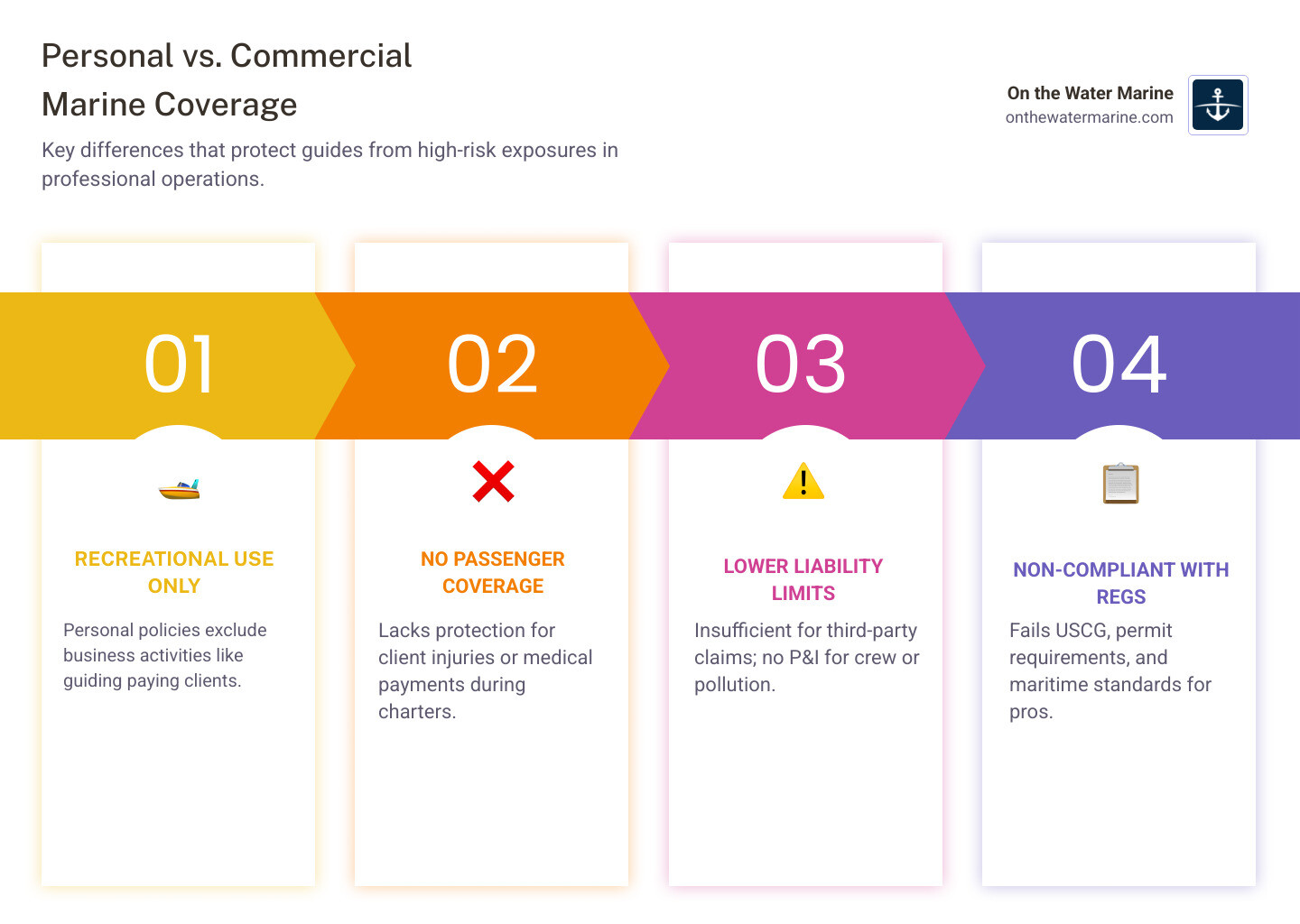Click the speedboat icon
The width and height of the screenshot is (1300, 924).
coord(179,489)
